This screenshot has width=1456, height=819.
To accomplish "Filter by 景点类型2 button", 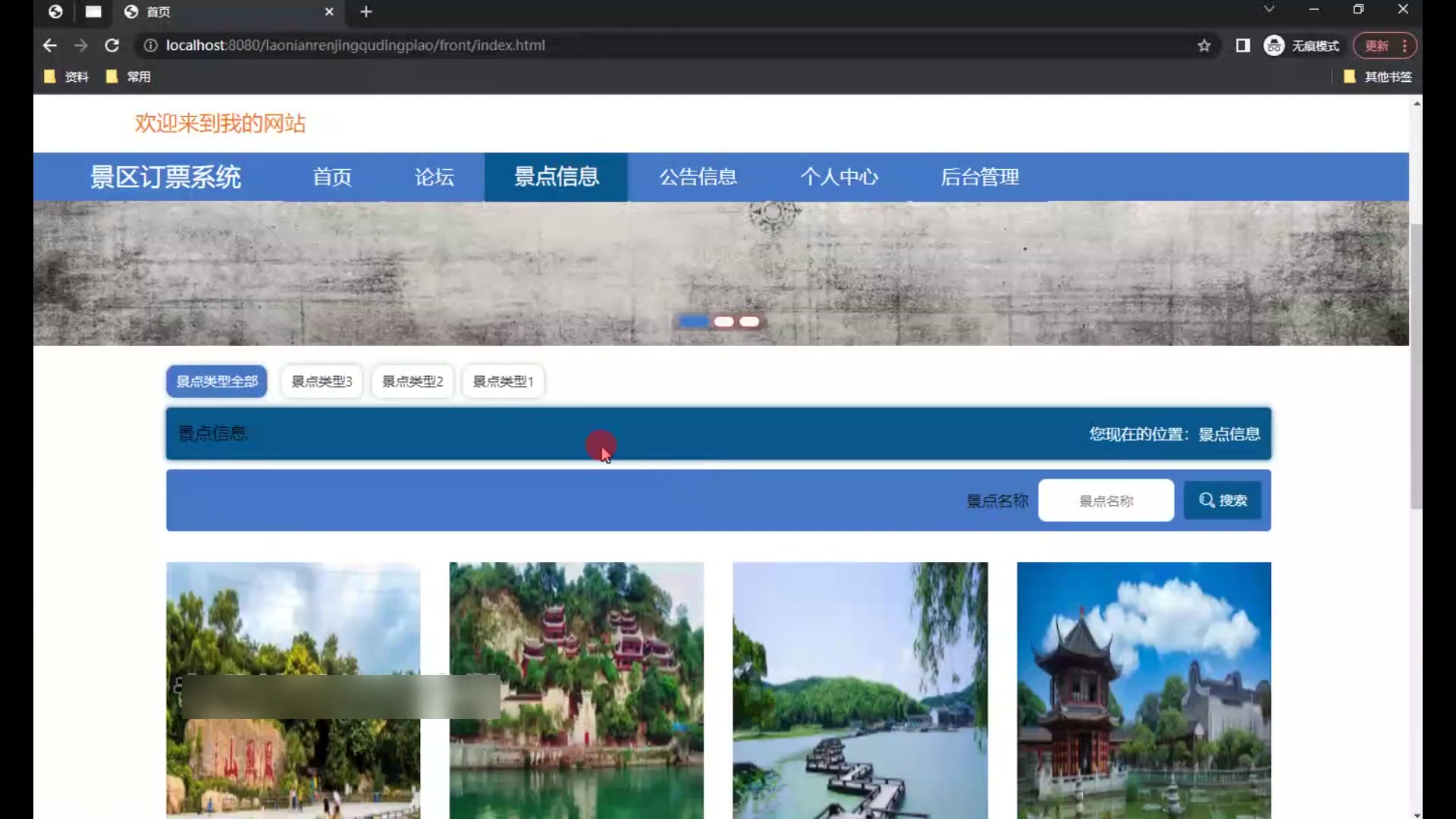I will pyautogui.click(x=413, y=381).
